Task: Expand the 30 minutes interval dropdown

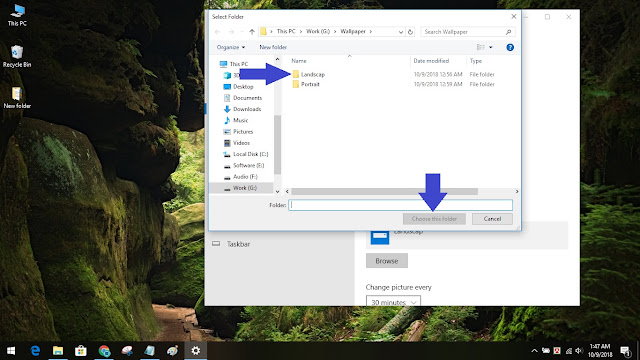Action: (x=393, y=302)
